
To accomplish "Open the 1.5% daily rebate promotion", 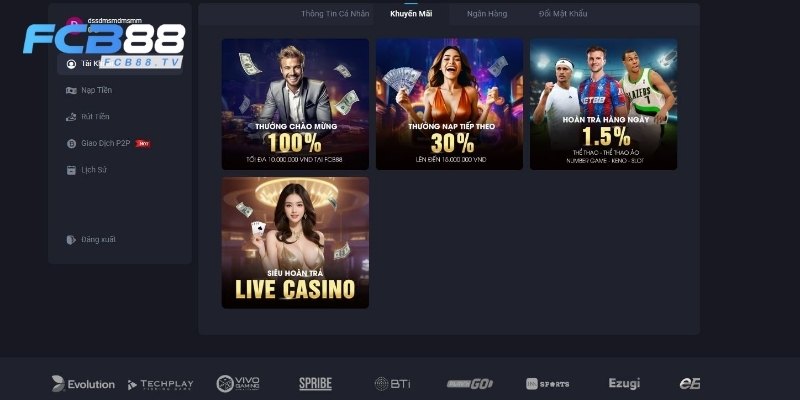I will [x=604, y=104].
